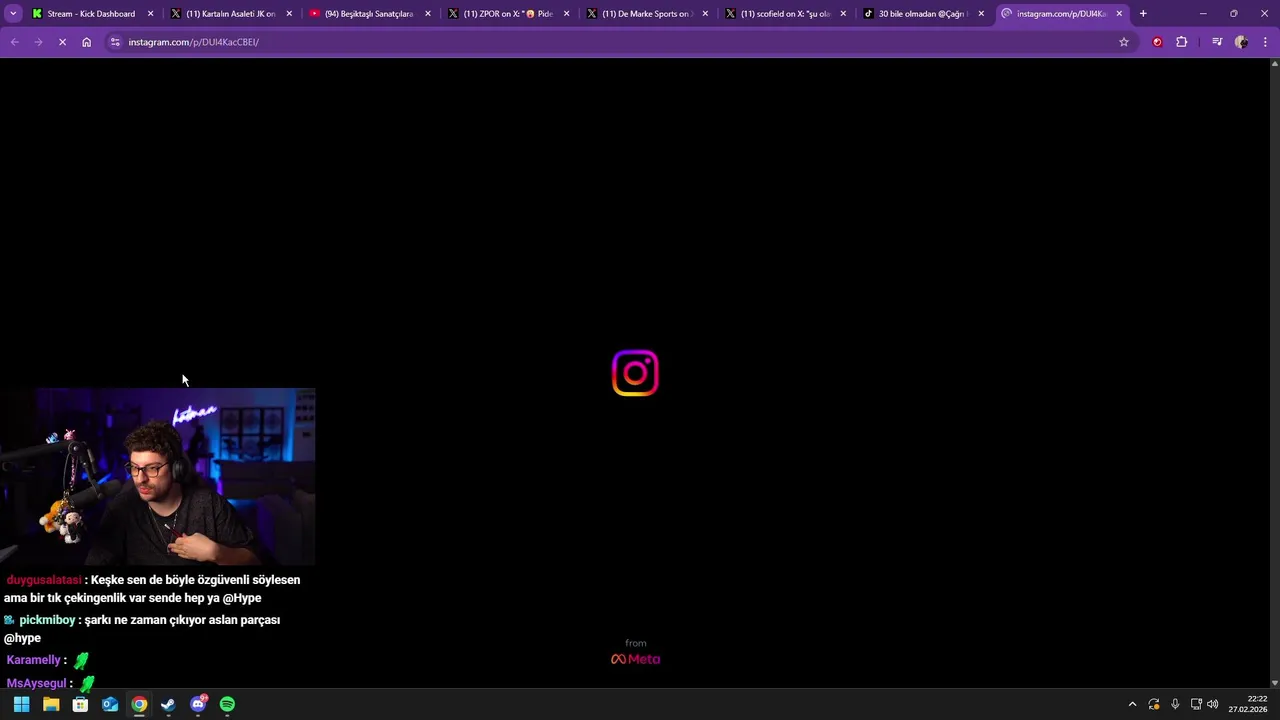
Task: Go back to previous page
Action: point(14,42)
